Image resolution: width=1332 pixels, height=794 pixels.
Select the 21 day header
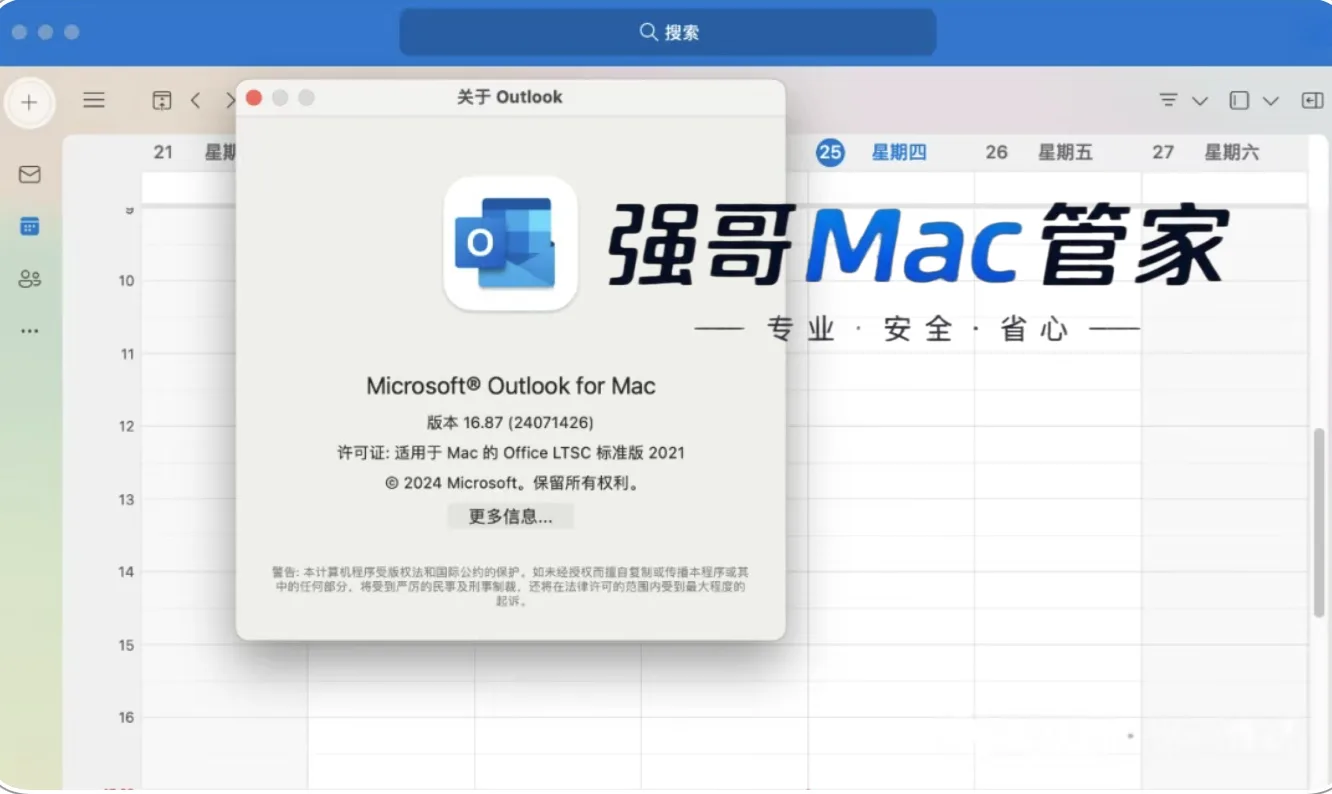pos(163,152)
